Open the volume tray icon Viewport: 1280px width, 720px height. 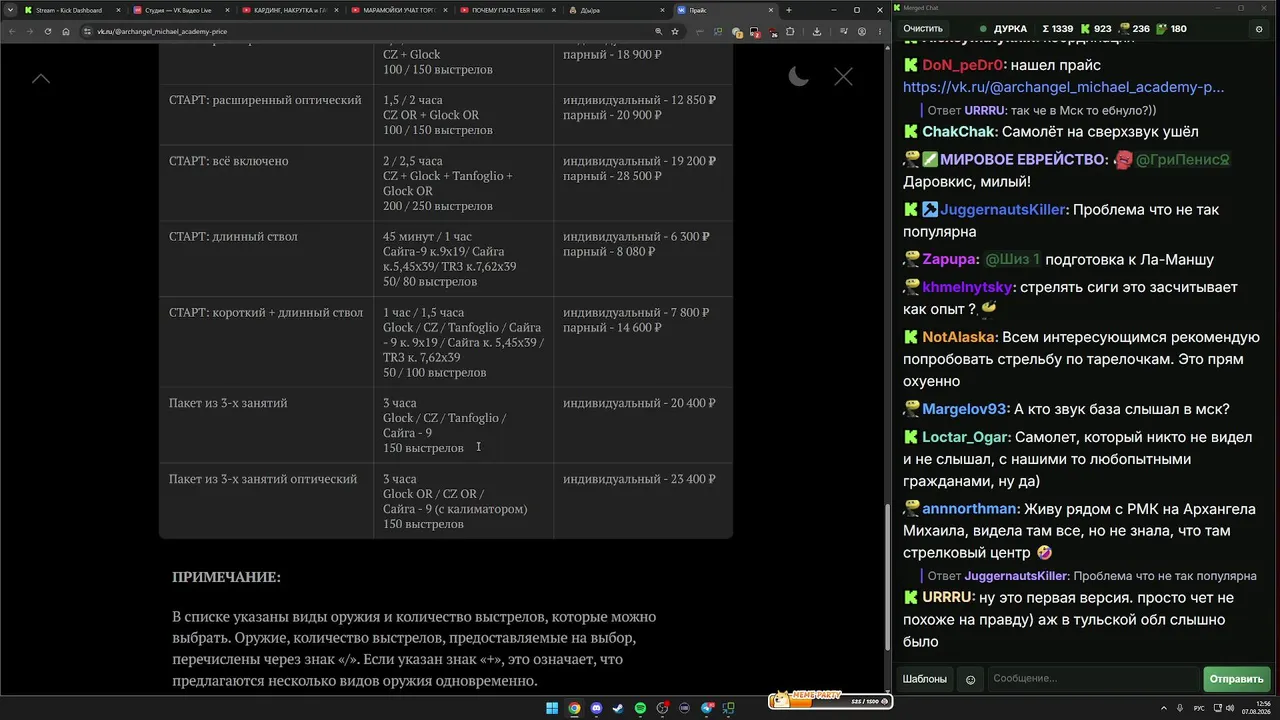coord(1229,708)
